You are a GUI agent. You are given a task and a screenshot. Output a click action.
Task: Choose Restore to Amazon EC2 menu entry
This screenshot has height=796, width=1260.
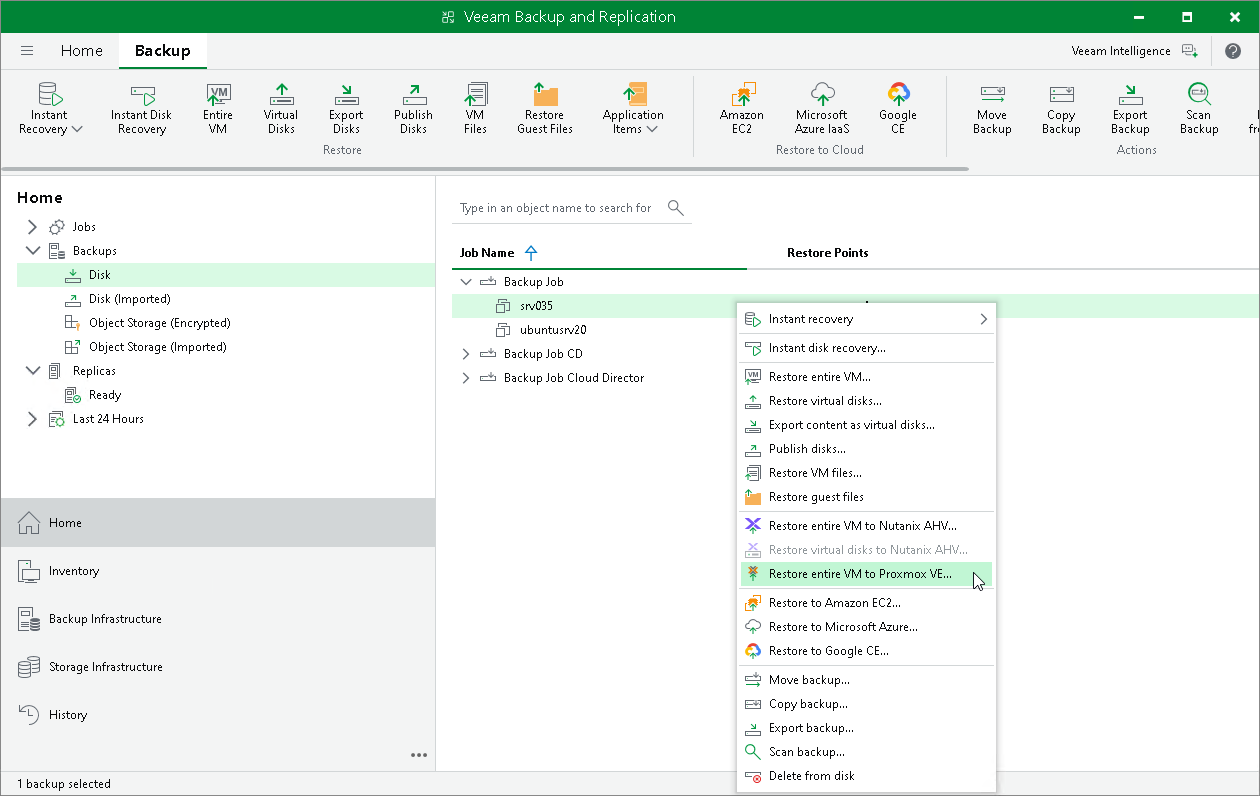[x=867, y=603]
